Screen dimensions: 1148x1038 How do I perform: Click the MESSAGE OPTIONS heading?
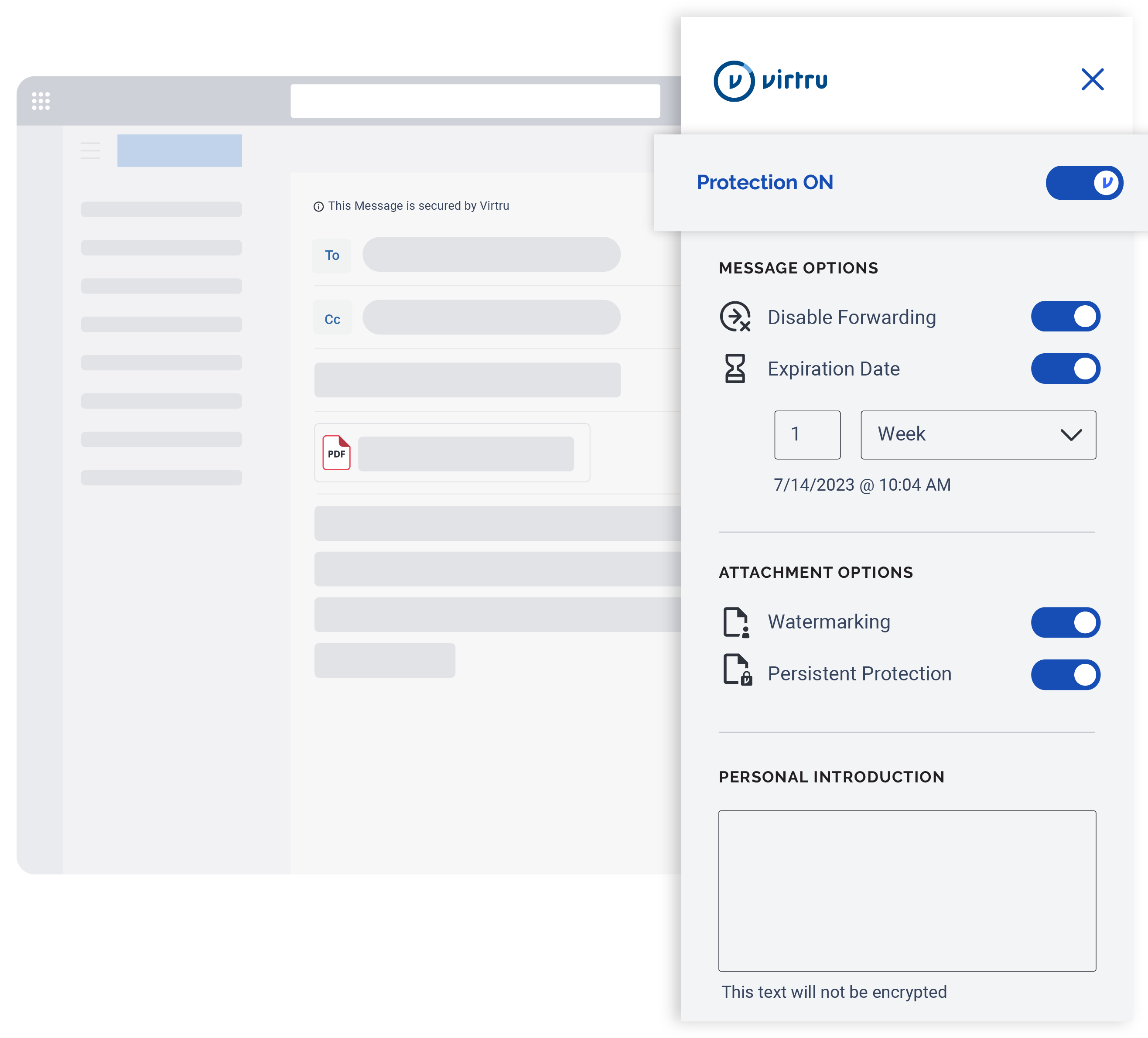[798, 268]
